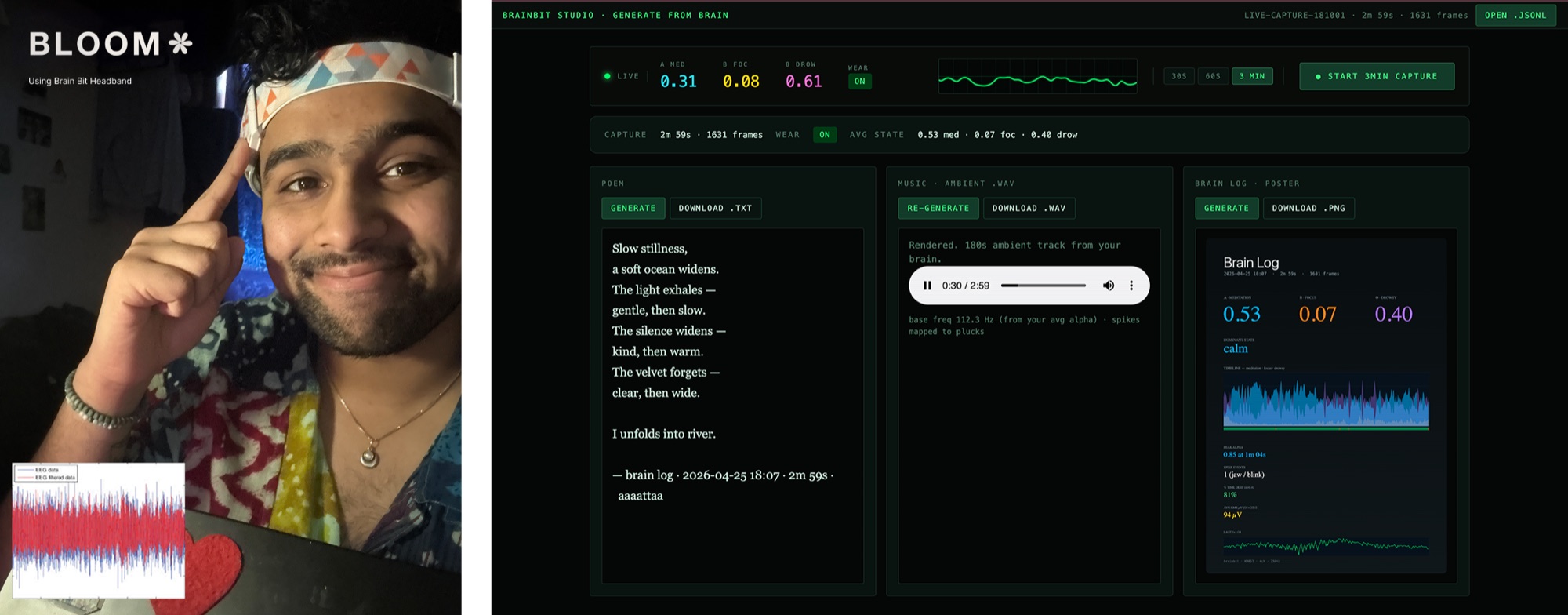Click "2m 59s · 1631 frames" in capture bar
Screen dimensions: 1568x615
[711, 135]
